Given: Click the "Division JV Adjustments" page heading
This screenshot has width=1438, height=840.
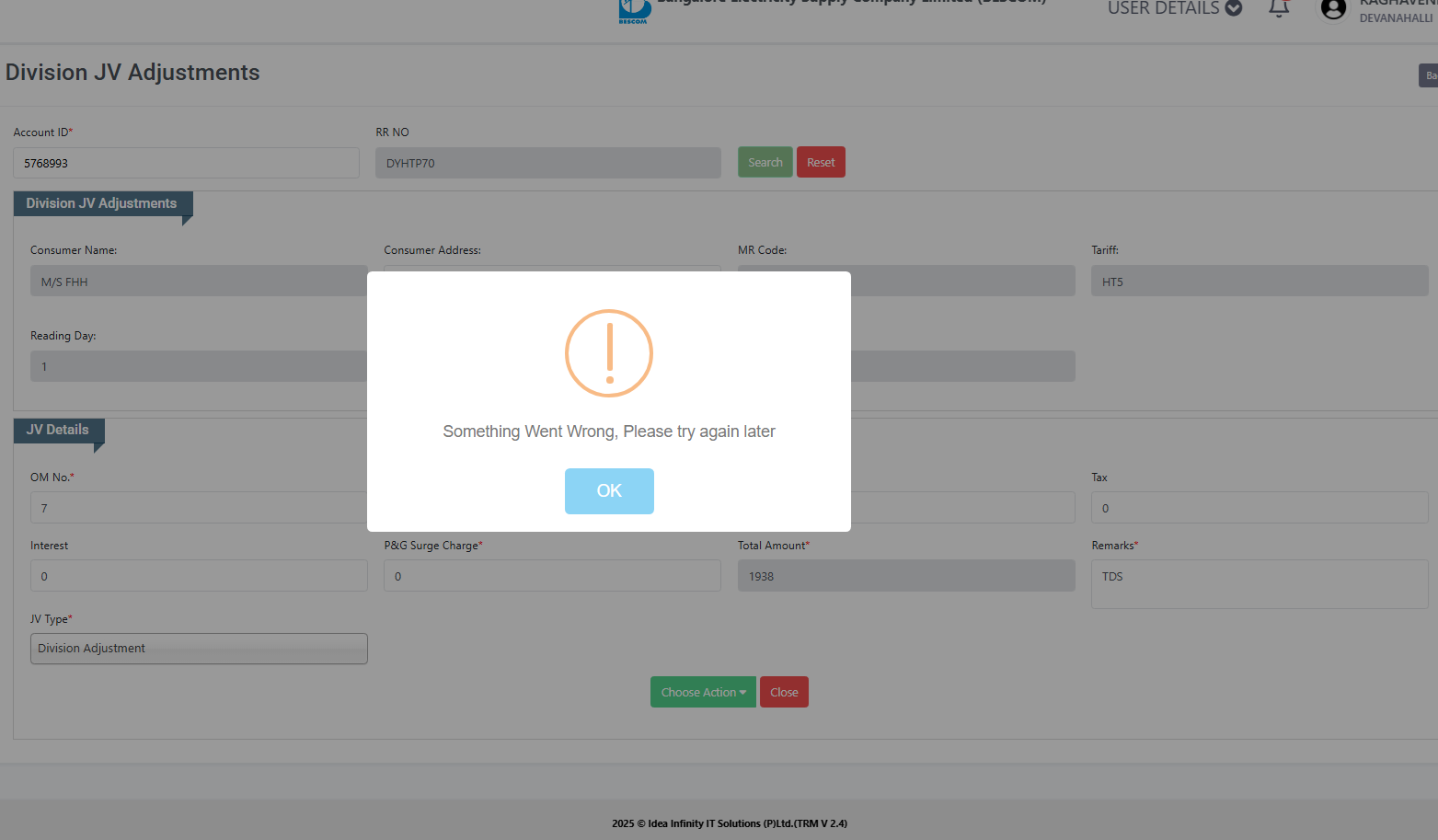Looking at the screenshot, I should 132,73.
